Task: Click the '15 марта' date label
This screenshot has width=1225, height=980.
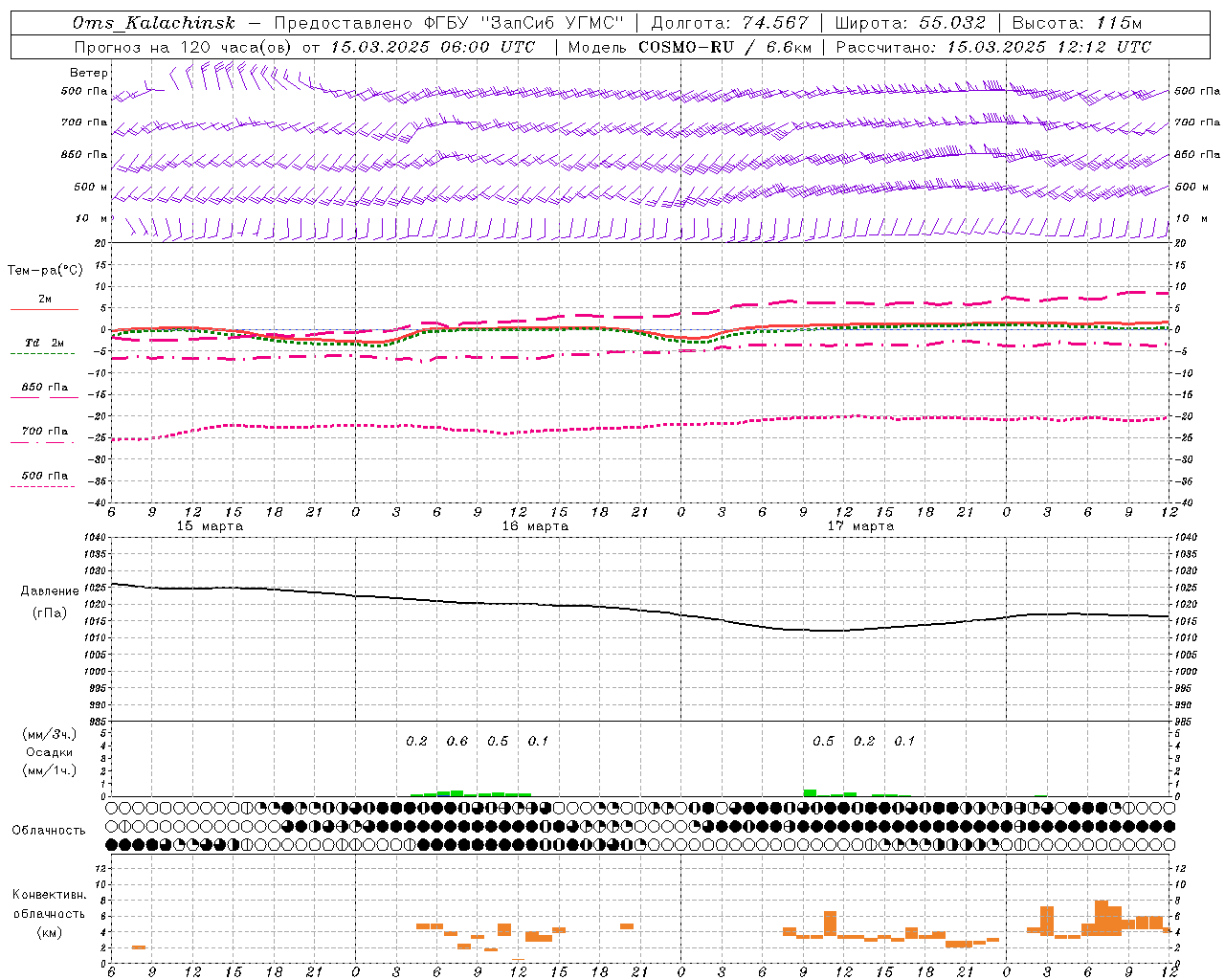Action: (211, 526)
